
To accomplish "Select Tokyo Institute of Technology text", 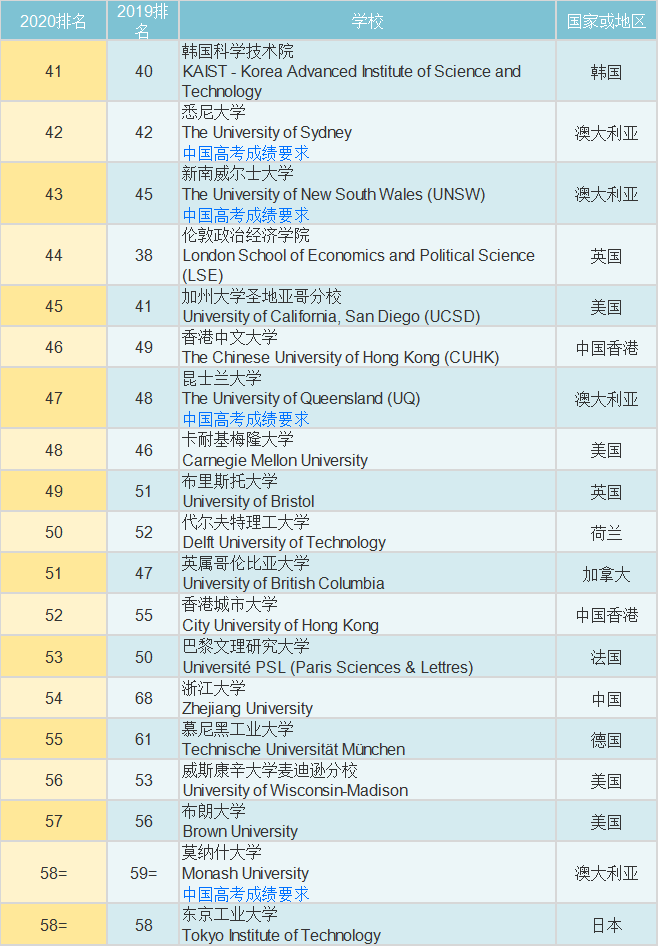I will [282, 935].
